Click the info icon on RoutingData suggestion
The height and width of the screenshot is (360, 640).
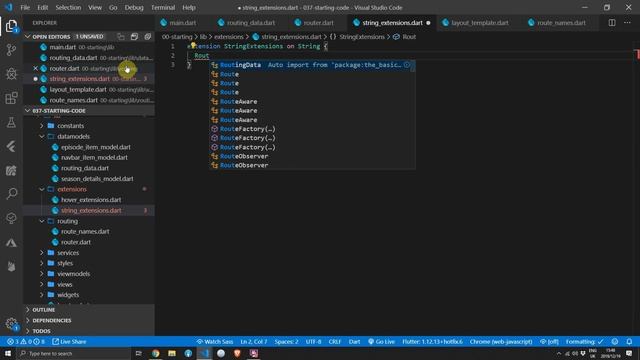click(x=407, y=65)
